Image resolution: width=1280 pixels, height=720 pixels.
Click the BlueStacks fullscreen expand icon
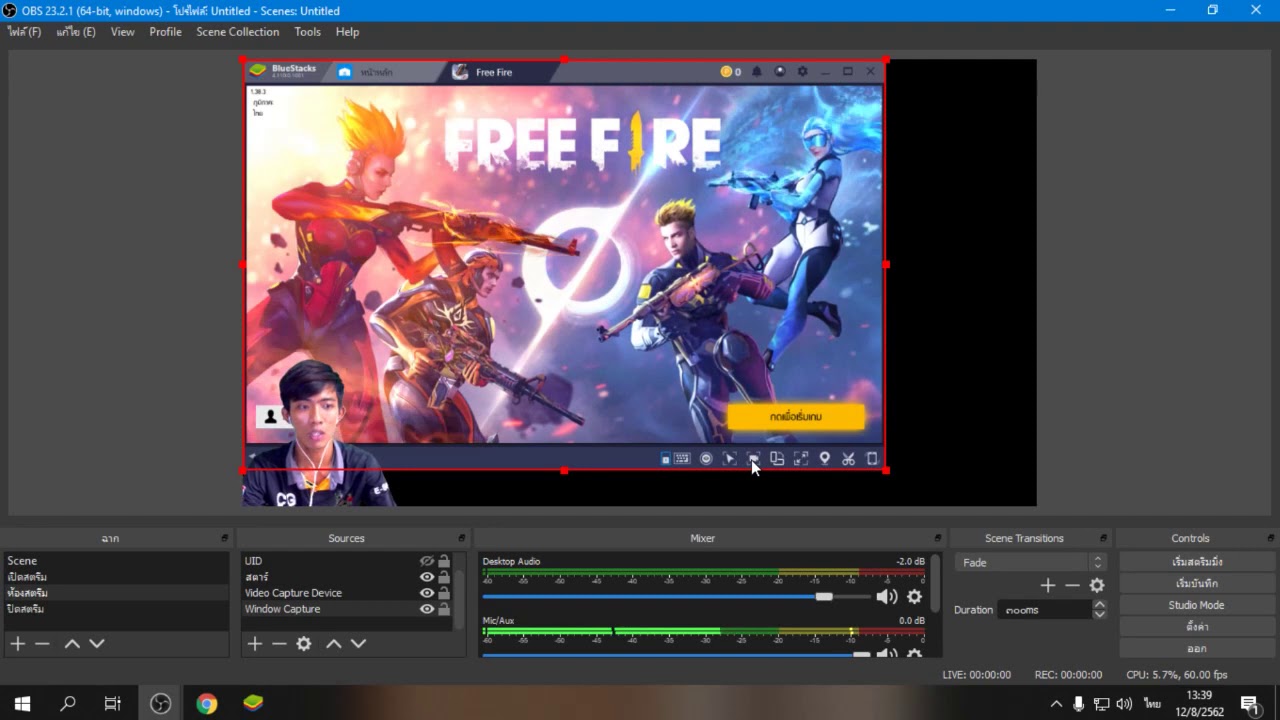coord(801,459)
